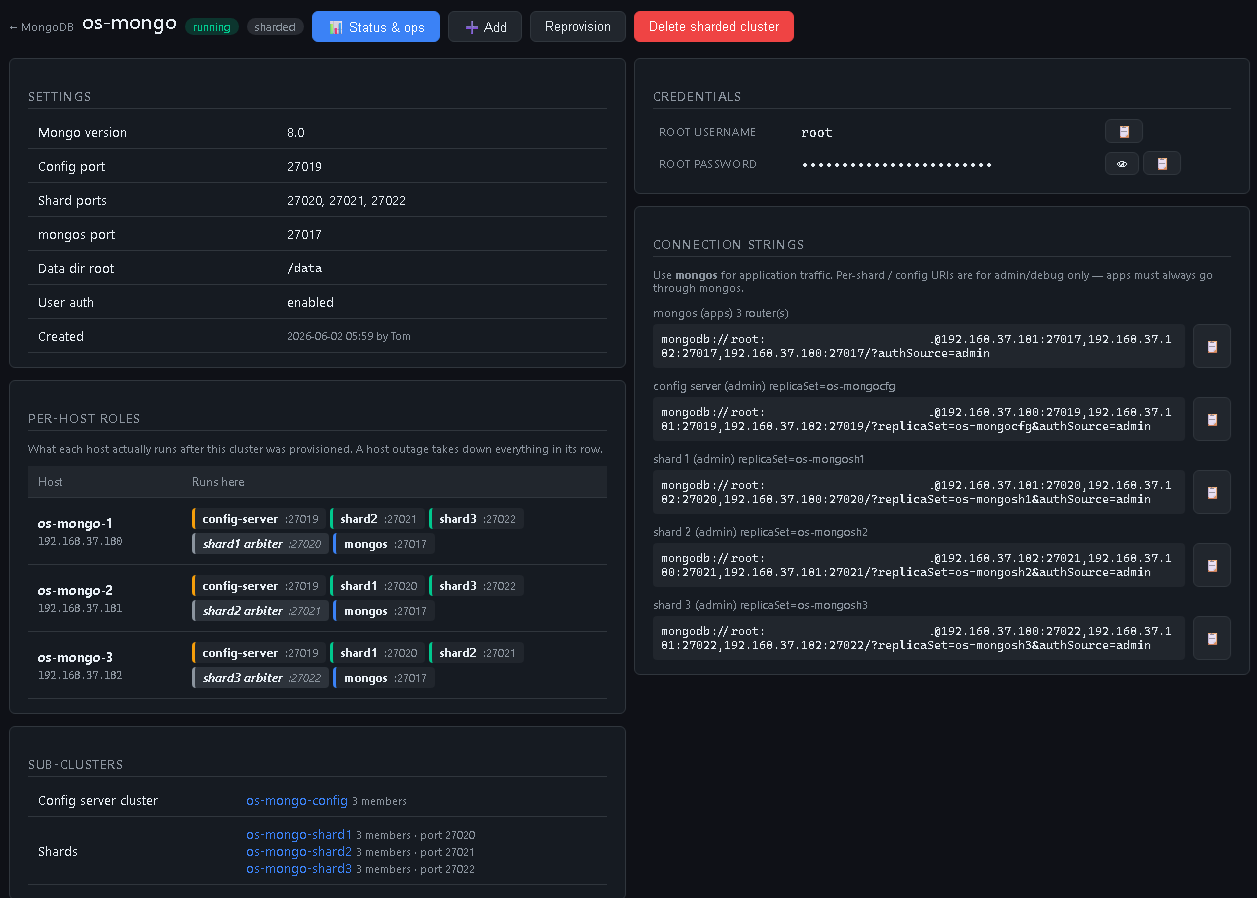Click the os-mongo-1 host name
This screenshot has width=1257, height=898.
tap(75, 523)
